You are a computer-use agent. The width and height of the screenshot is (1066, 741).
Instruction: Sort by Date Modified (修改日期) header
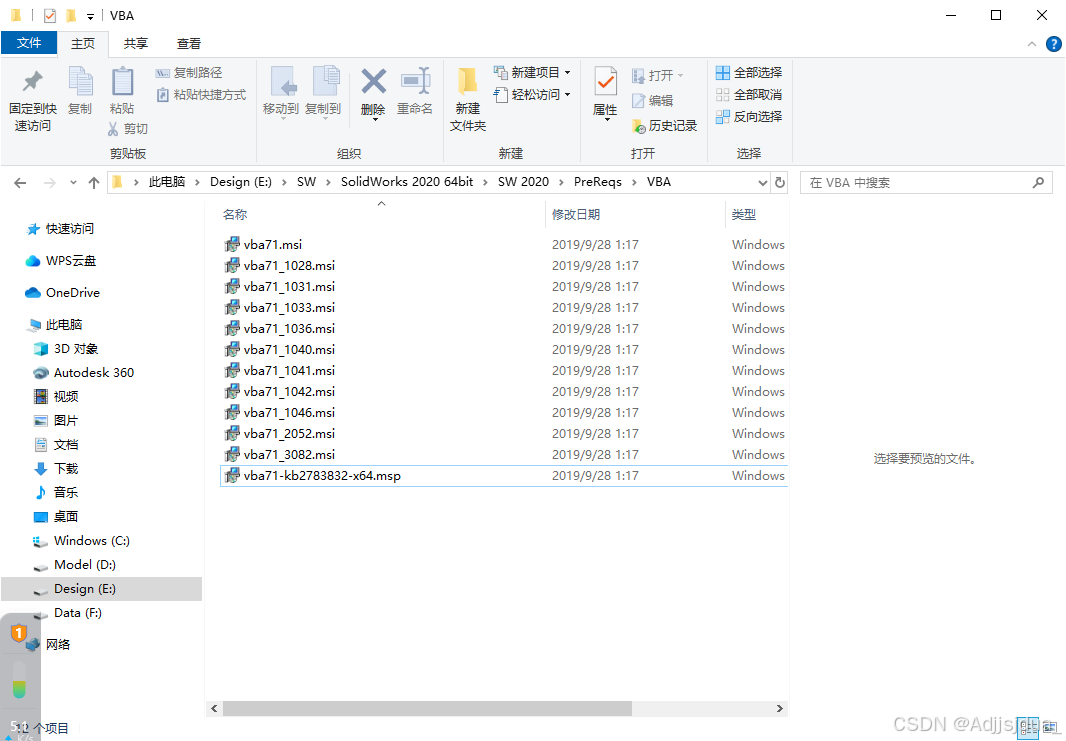pos(576,215)
